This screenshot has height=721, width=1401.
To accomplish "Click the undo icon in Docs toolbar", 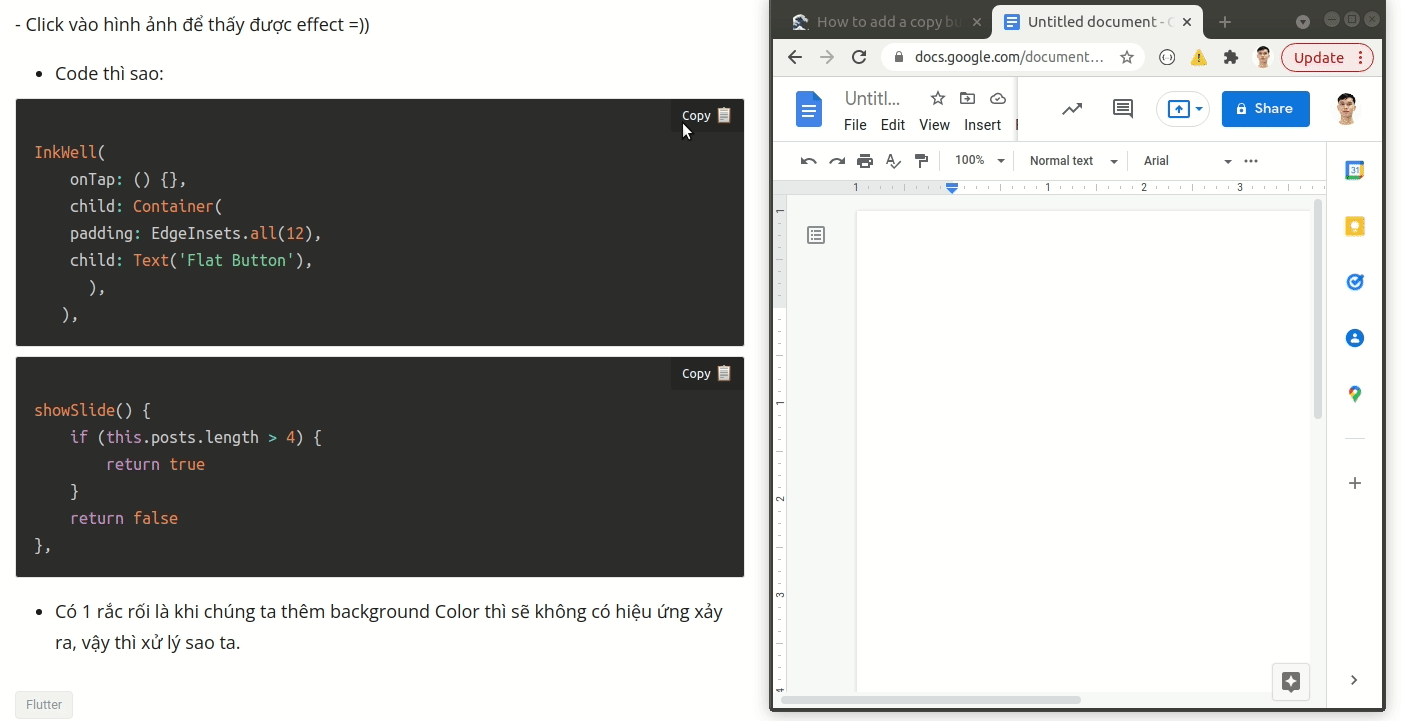I will [808, 161].
